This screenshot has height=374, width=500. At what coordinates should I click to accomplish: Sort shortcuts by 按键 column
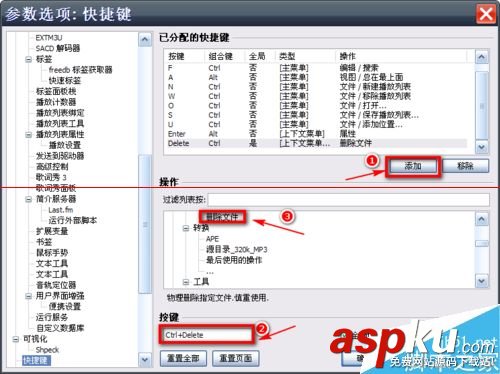[x=185, y=56]
